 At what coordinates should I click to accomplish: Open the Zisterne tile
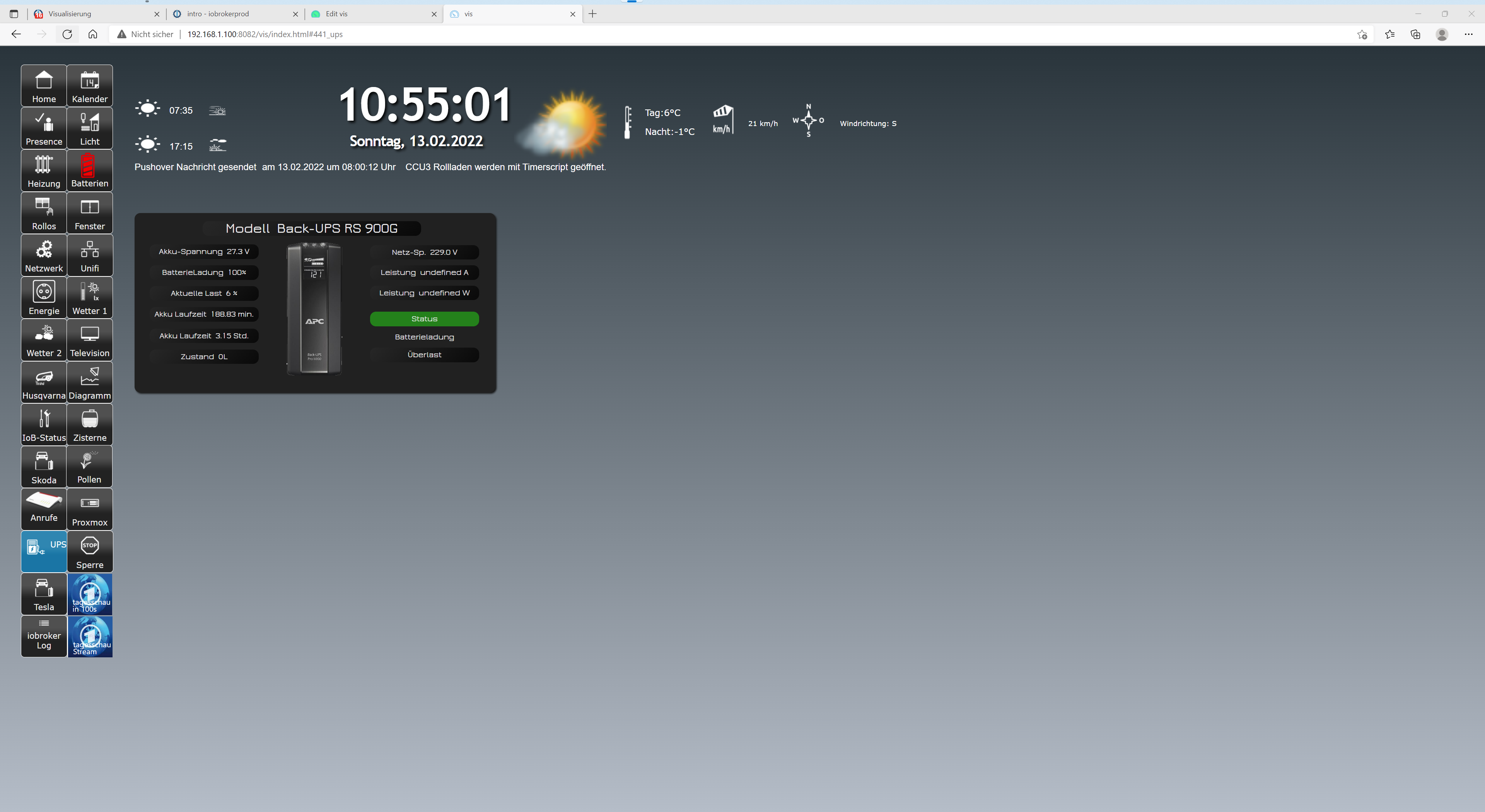point(89,424)
